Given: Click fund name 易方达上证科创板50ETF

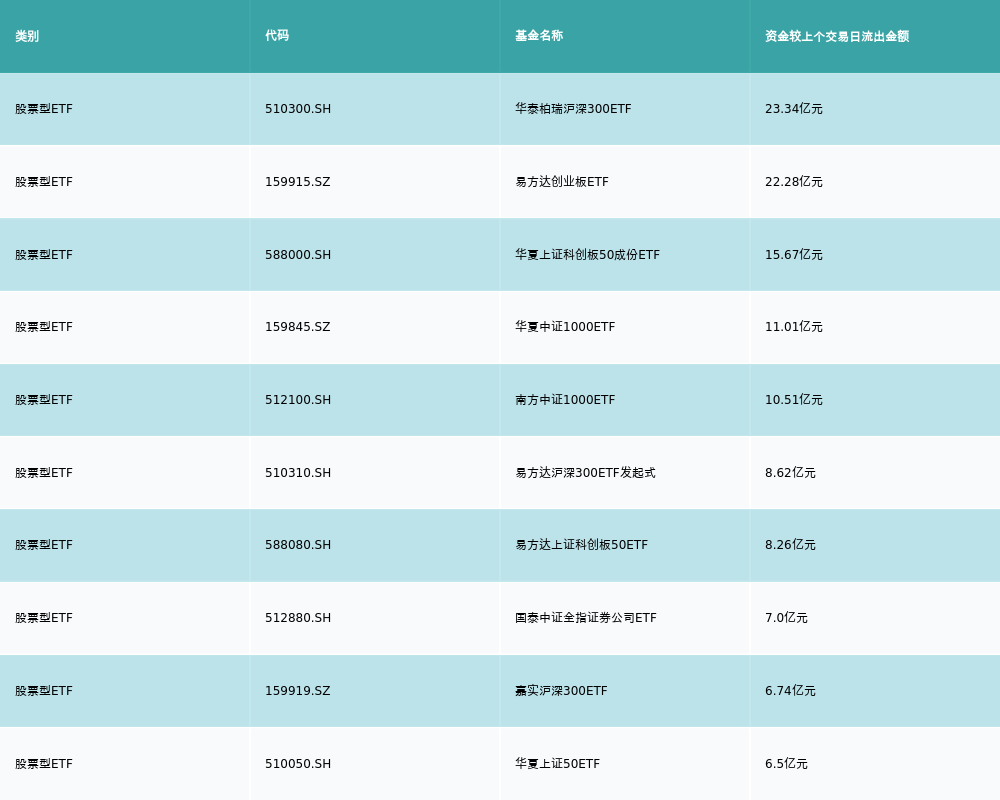Looking at the screenshot, I should [x=582, y=545].
